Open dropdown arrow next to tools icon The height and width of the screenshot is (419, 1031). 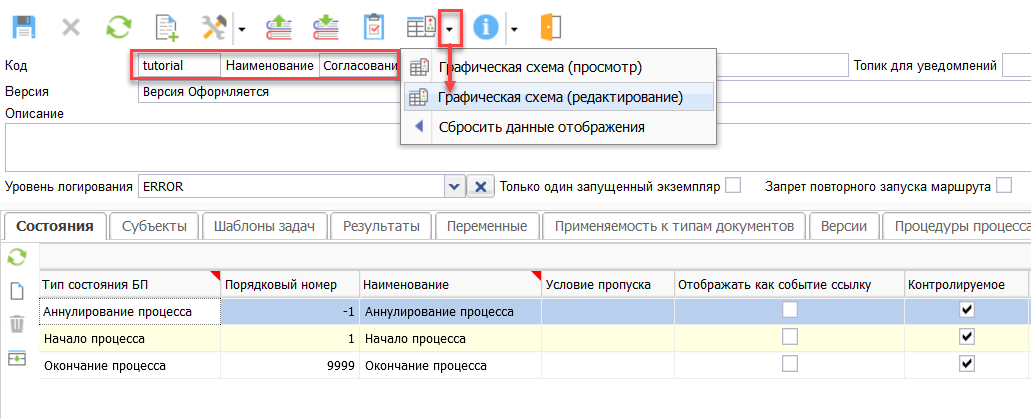241,28
